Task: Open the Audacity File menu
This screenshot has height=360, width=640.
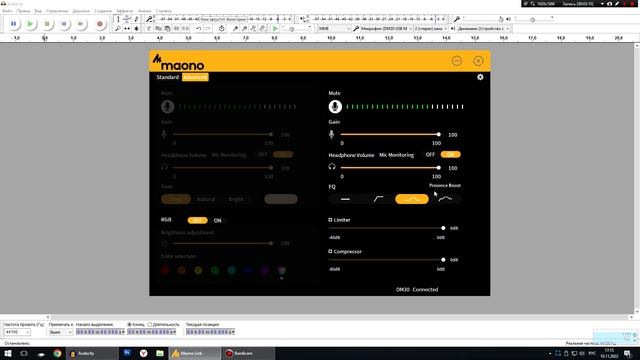Action: 7,11
